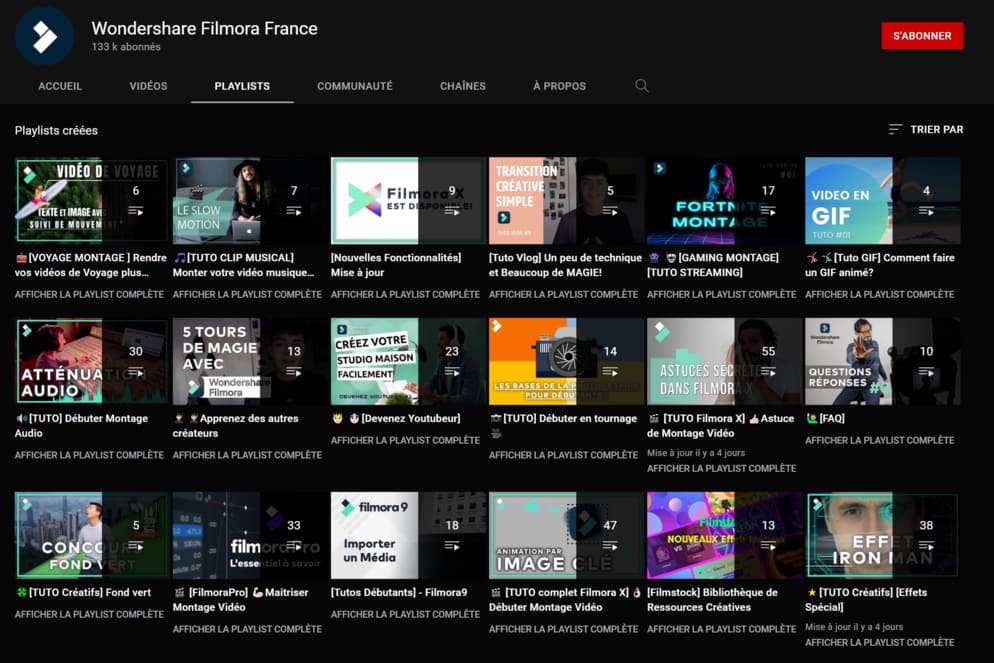Open the CHAÎNES tab
This screenshot has height=663, width=994.
click(463, 86)
